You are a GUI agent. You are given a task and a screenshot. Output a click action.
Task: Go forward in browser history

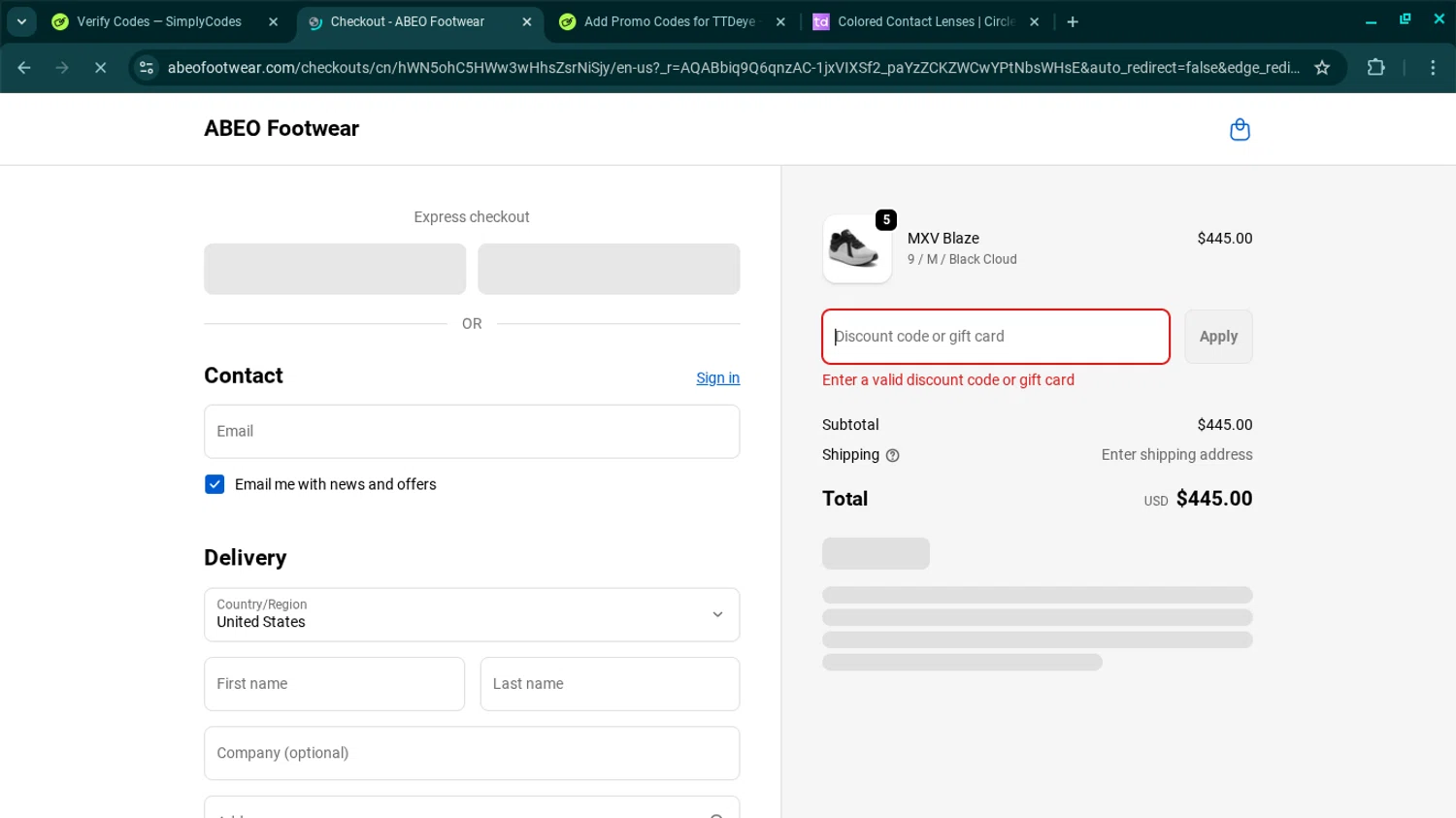[62, 67]
